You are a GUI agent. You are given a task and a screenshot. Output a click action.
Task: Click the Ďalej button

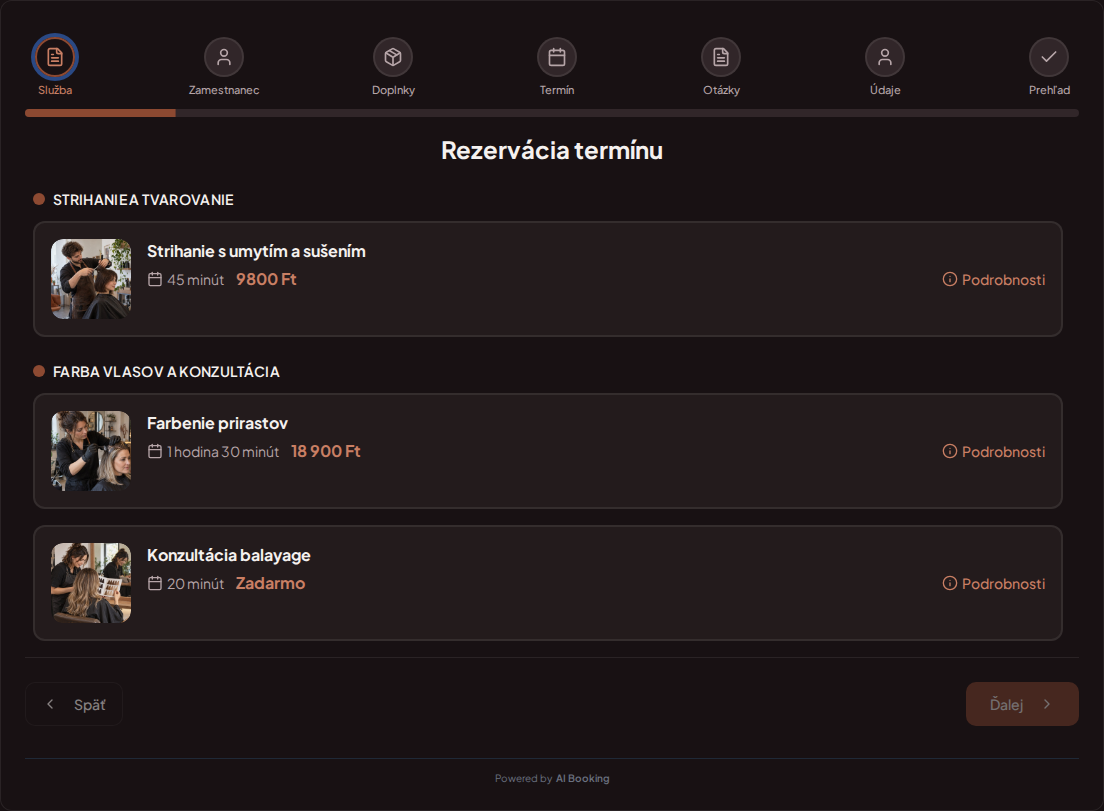pyautogui.click(x=1022, y=704)
